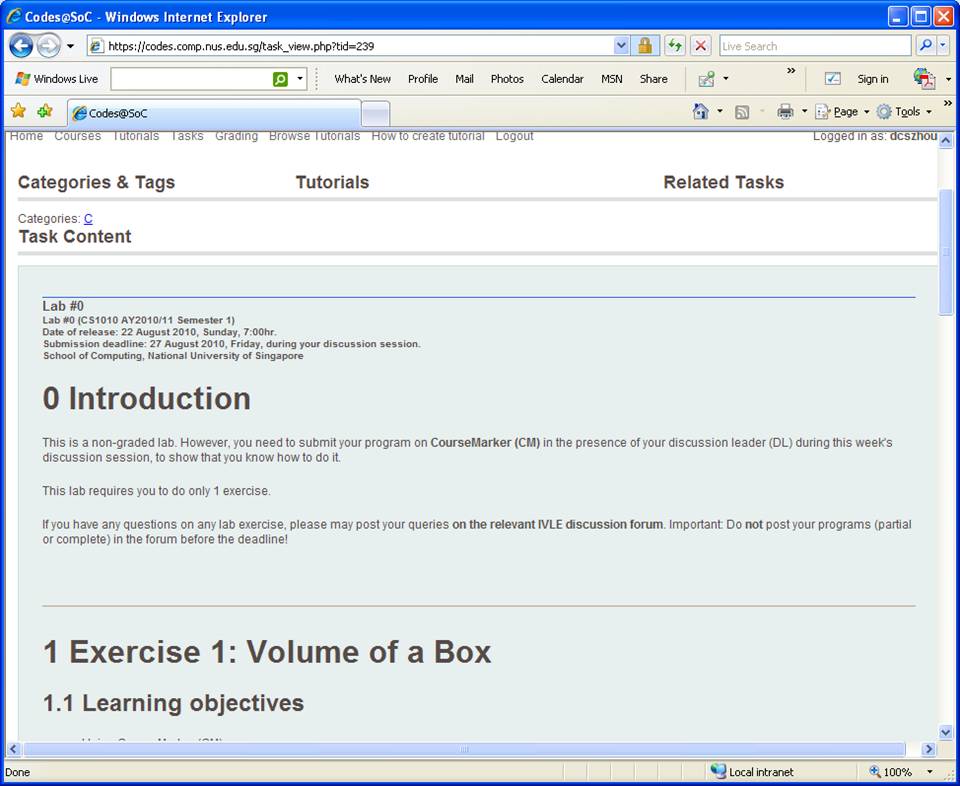Click the Logout link

[x=514, y=136]
